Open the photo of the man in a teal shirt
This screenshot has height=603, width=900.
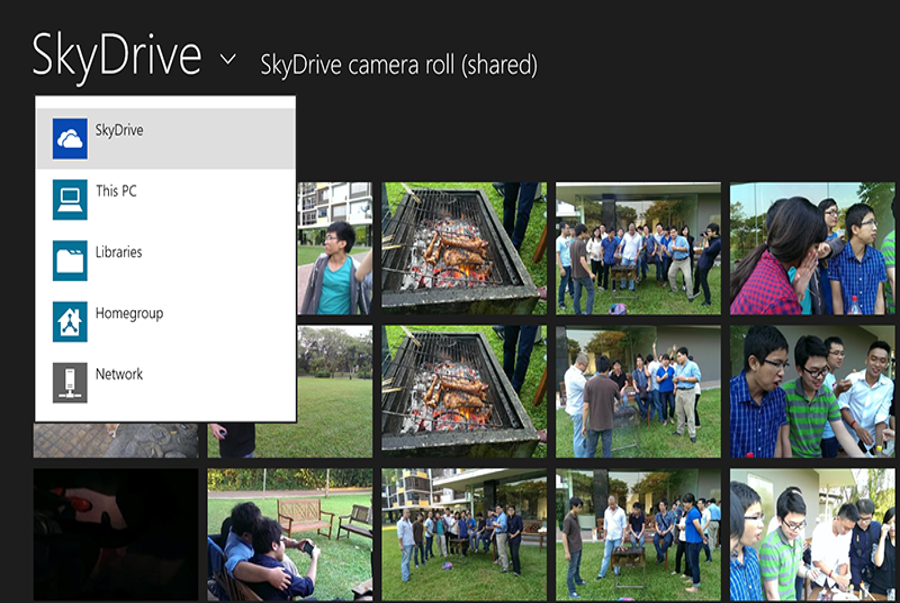pos(335,248)
